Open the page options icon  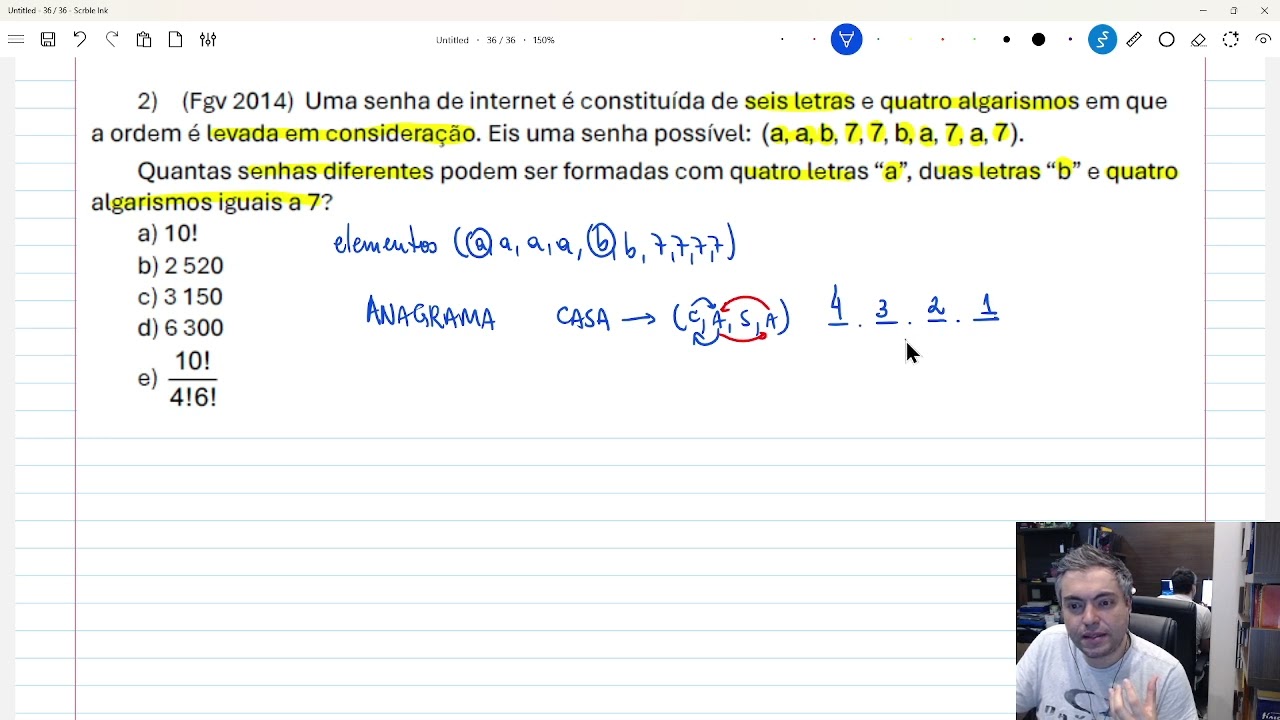pos(176,40)
